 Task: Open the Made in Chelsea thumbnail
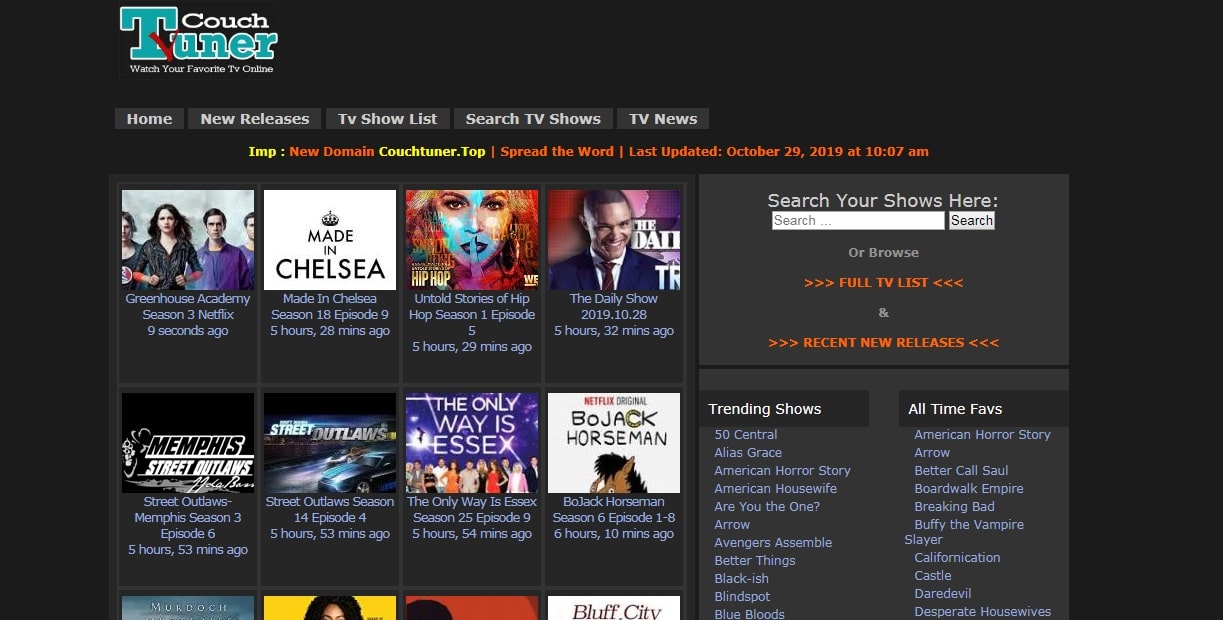(330, 240)
